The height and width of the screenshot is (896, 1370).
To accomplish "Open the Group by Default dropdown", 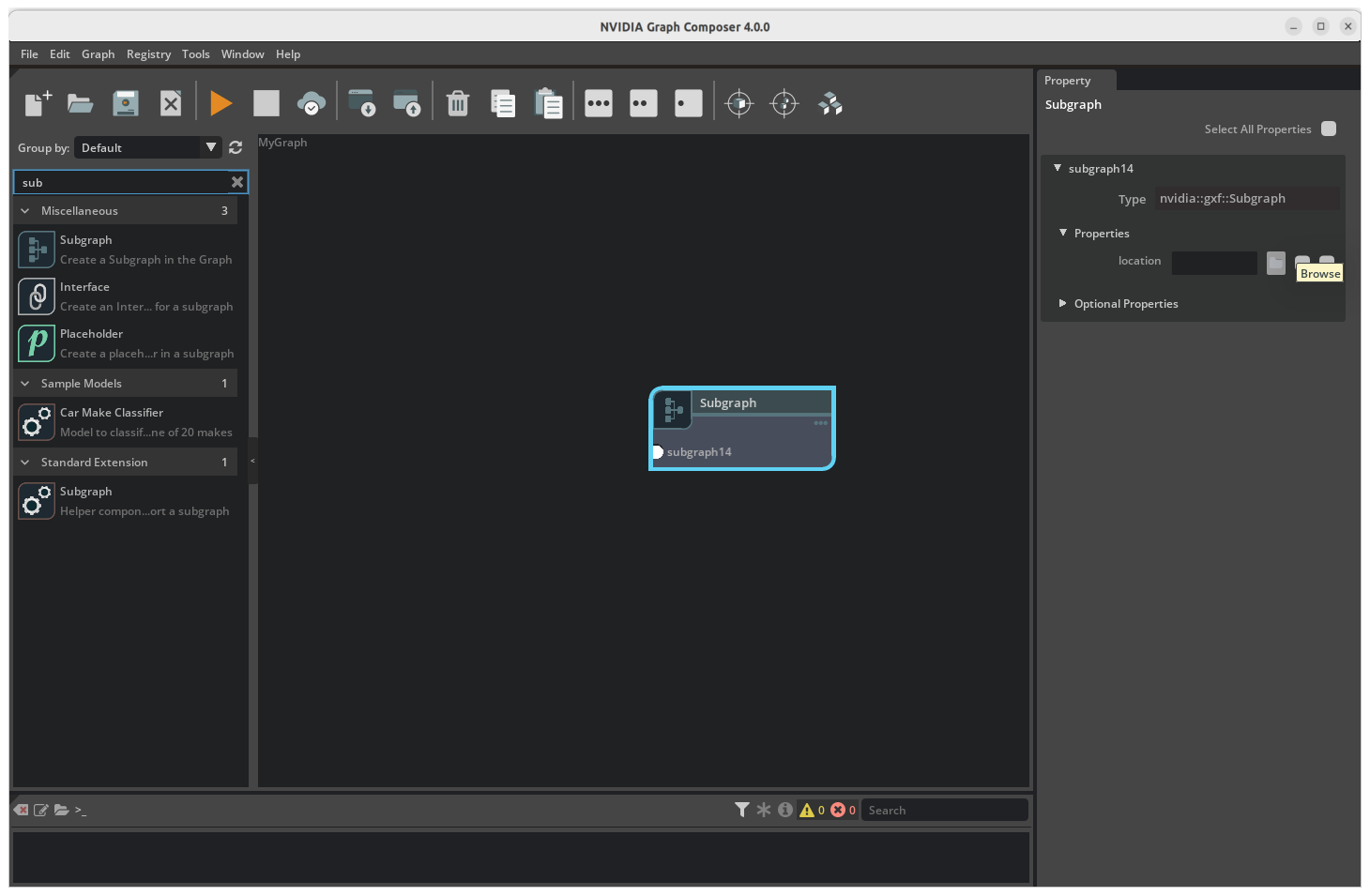I will [x=147, y=147].
